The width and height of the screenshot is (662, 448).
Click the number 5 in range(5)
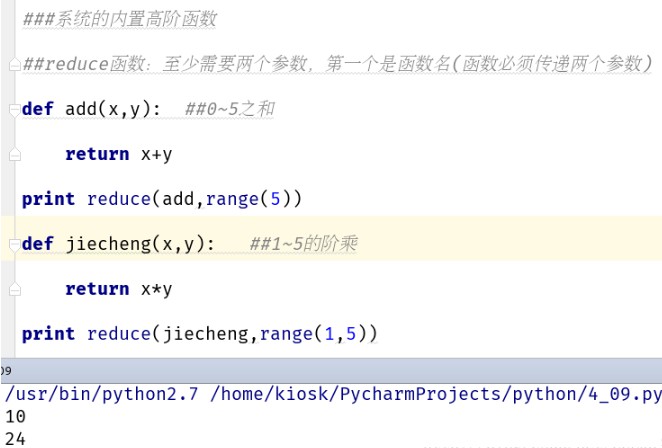[x=275, y=199]
